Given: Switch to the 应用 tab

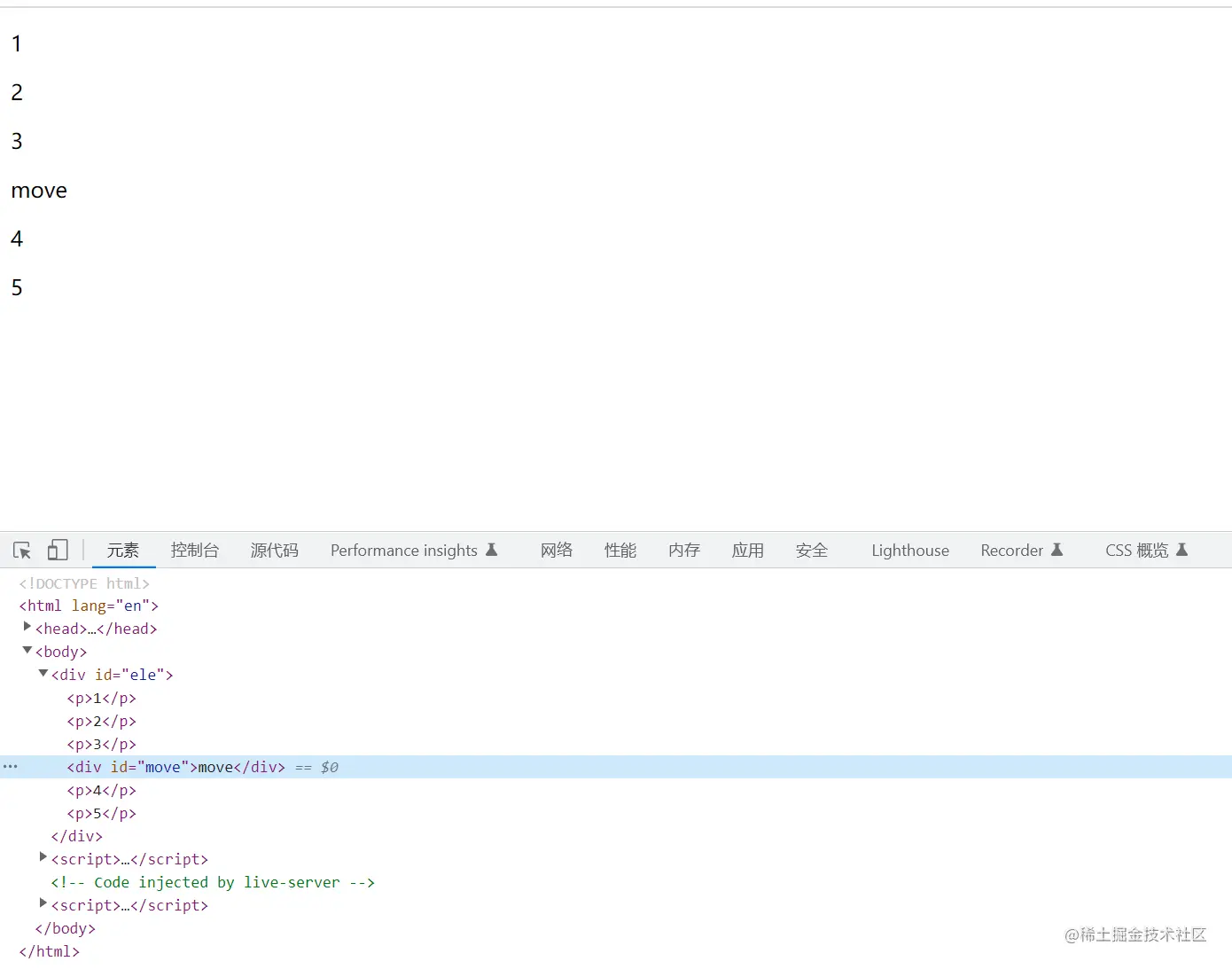Looking at the screenshot, I should pos(748,551).
